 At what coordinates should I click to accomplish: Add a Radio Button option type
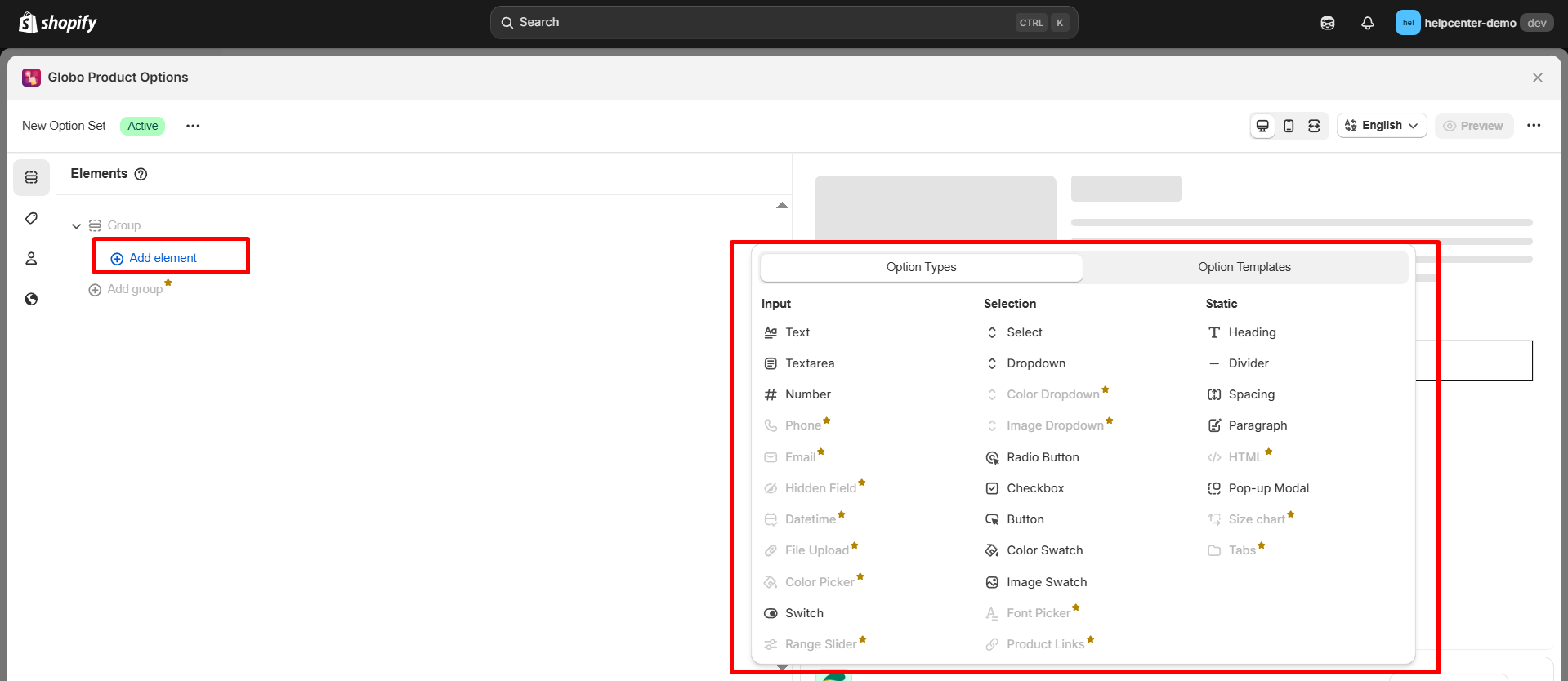pos(1042,457)
